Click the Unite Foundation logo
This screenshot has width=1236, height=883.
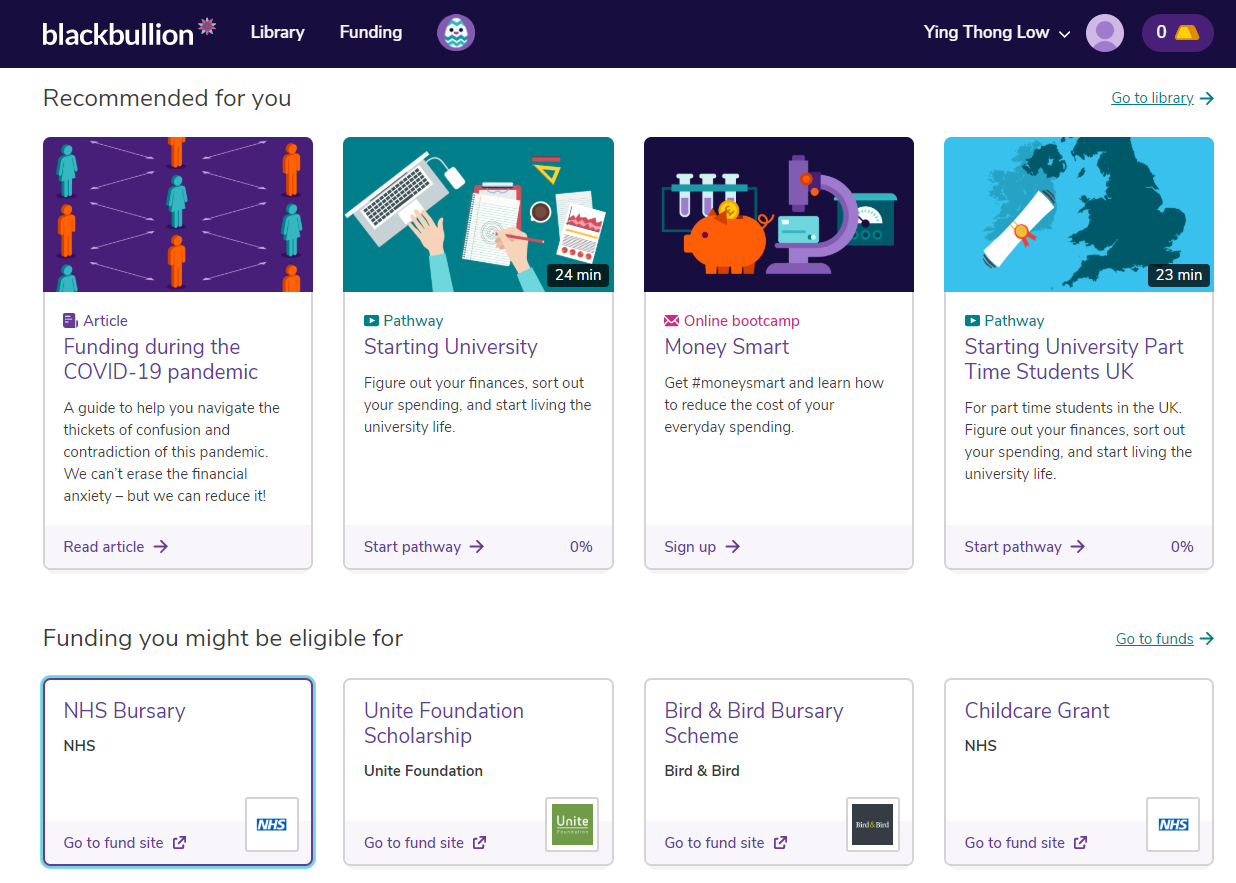click(x=572, y=825)
